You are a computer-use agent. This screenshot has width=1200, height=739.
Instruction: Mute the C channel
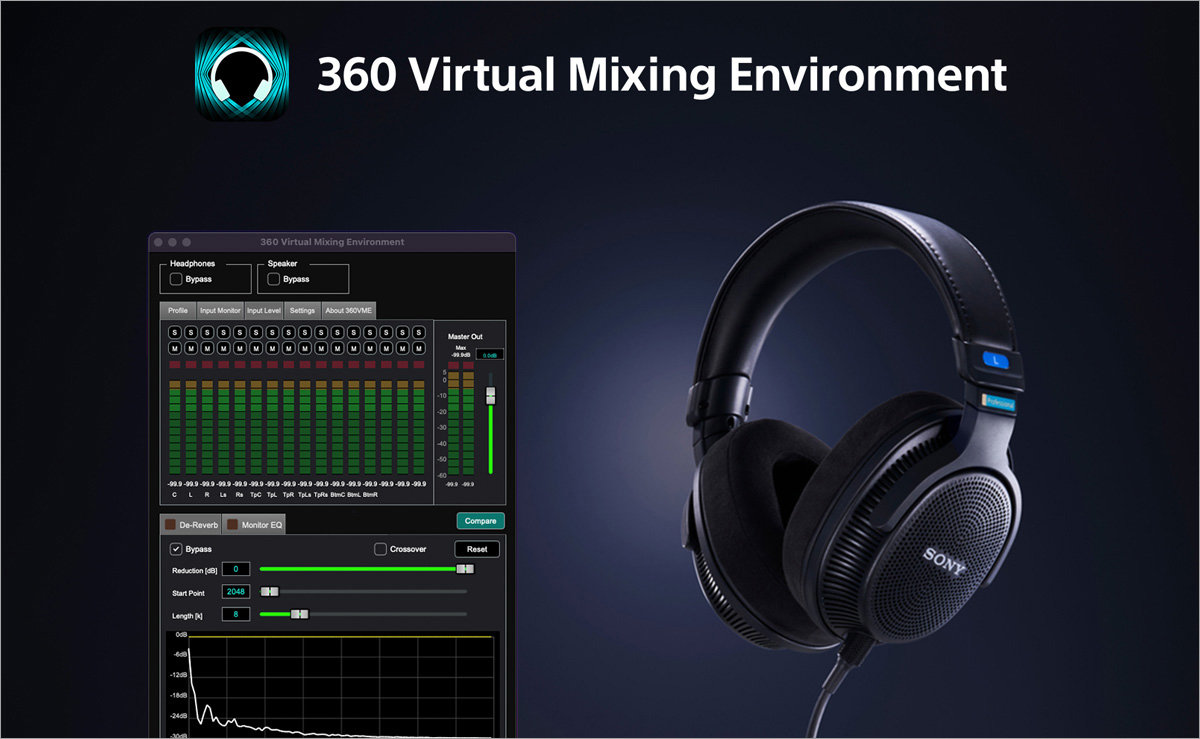tap(175, 348)
